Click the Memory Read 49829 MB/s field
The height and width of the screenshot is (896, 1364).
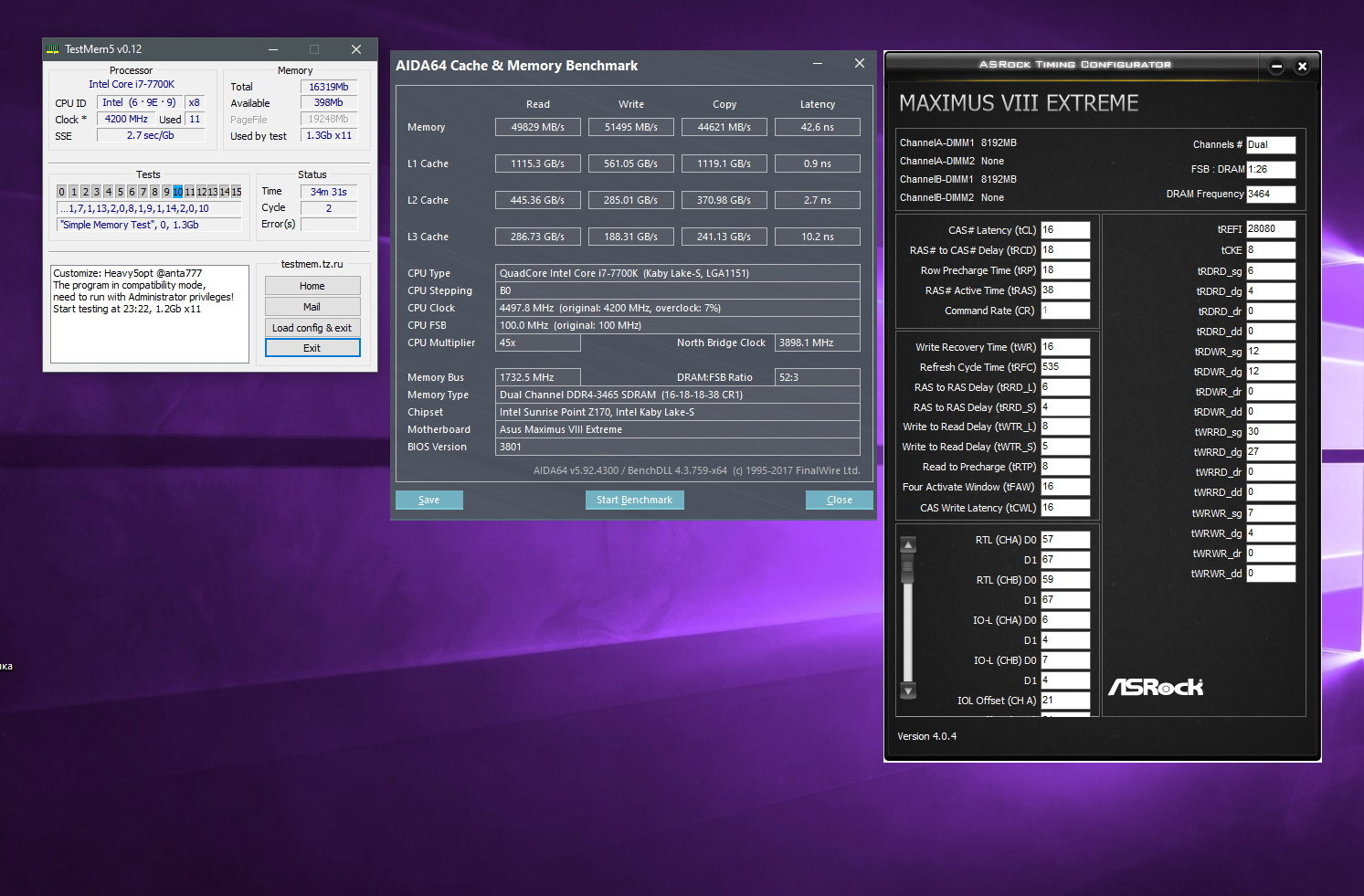pyautogui.click(x=538, y=127)
